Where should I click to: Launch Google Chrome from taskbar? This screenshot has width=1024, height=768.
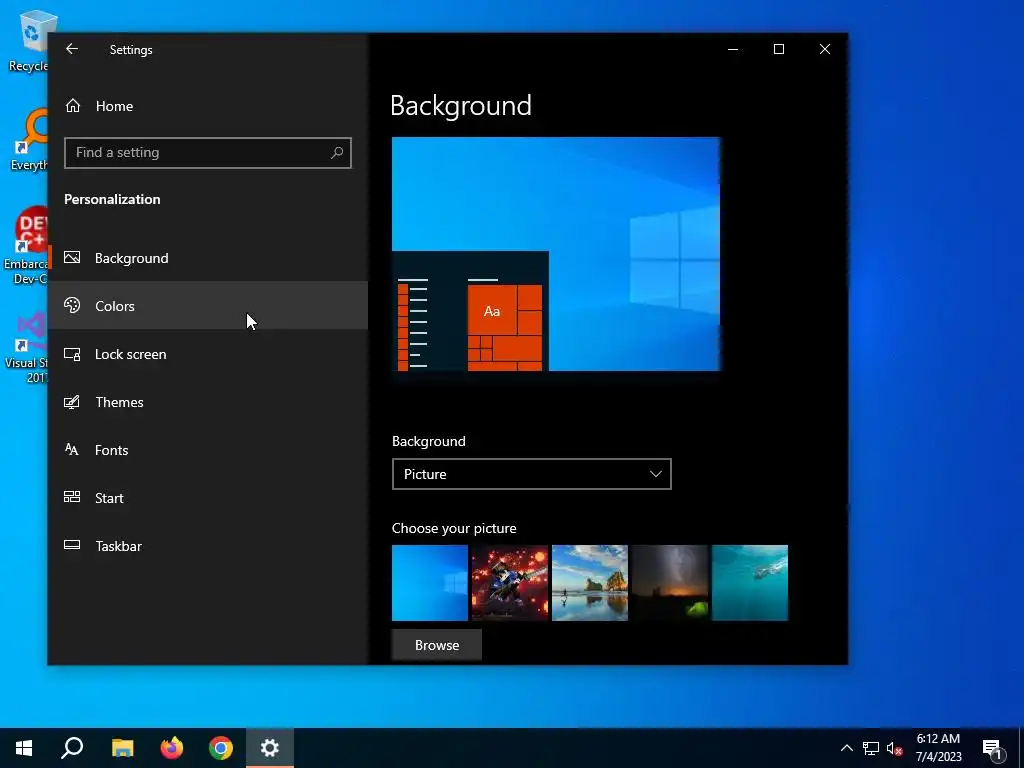click(221, 748)
